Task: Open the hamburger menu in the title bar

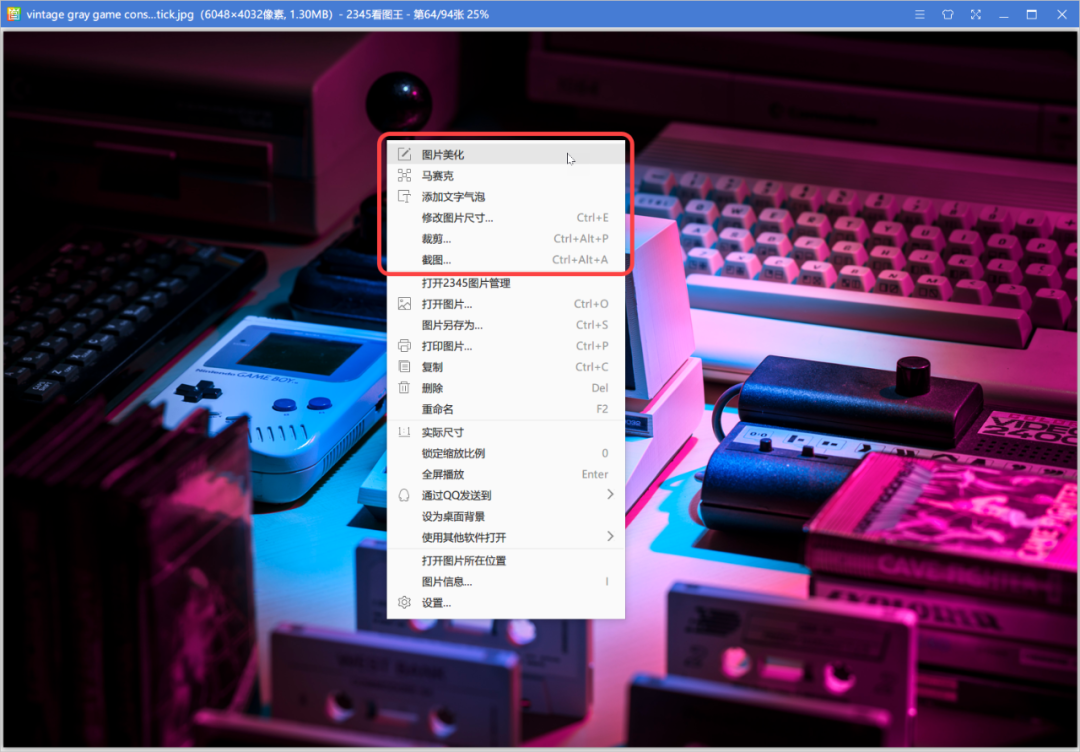Action: click(918, 14)
